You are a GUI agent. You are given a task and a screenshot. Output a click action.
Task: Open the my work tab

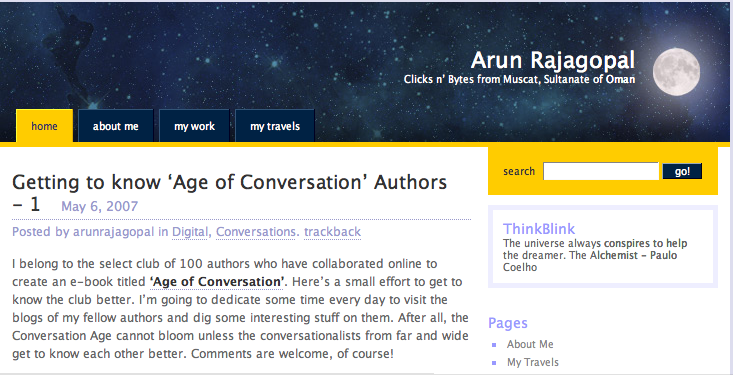click(194, 126)
